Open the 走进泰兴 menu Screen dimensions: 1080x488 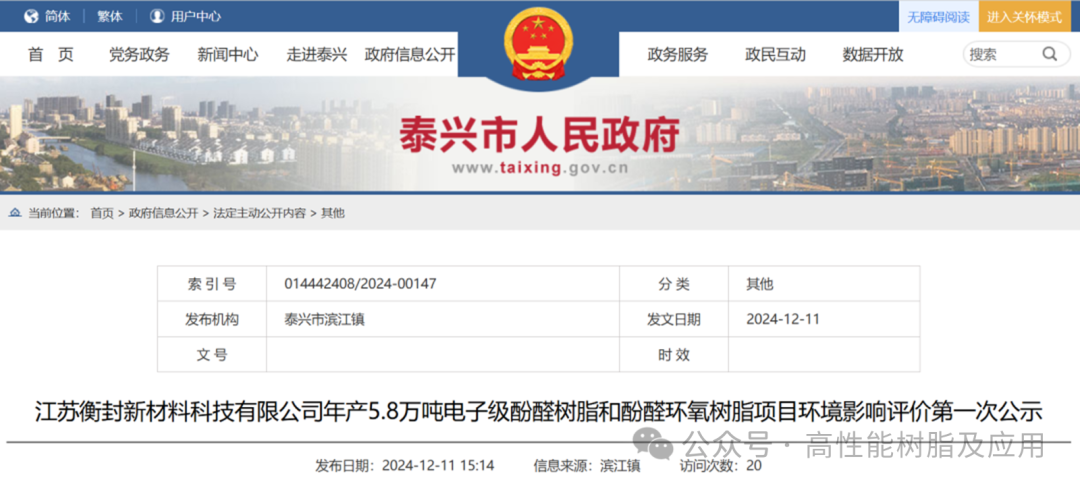(317, 55)
